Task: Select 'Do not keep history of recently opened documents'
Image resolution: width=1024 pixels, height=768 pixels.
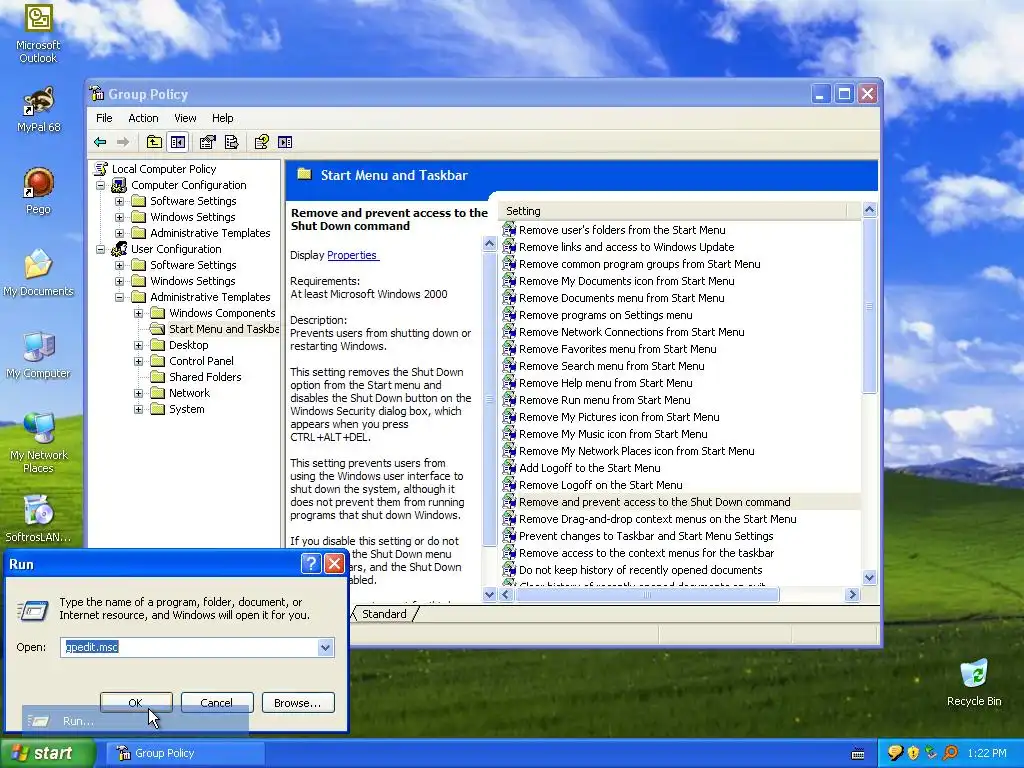Action: 640,569
